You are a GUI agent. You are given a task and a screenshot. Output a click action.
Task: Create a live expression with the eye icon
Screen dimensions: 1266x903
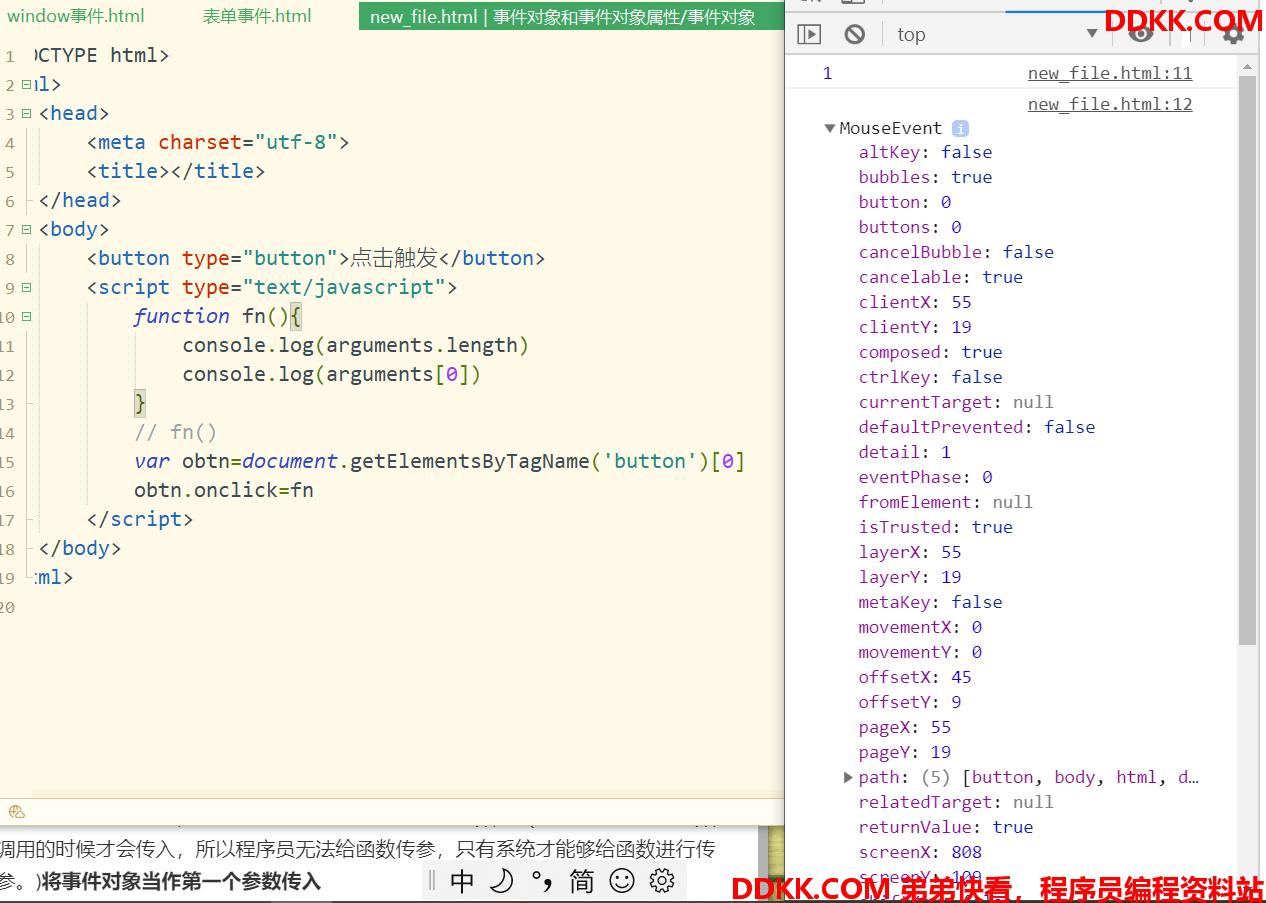1141,34
